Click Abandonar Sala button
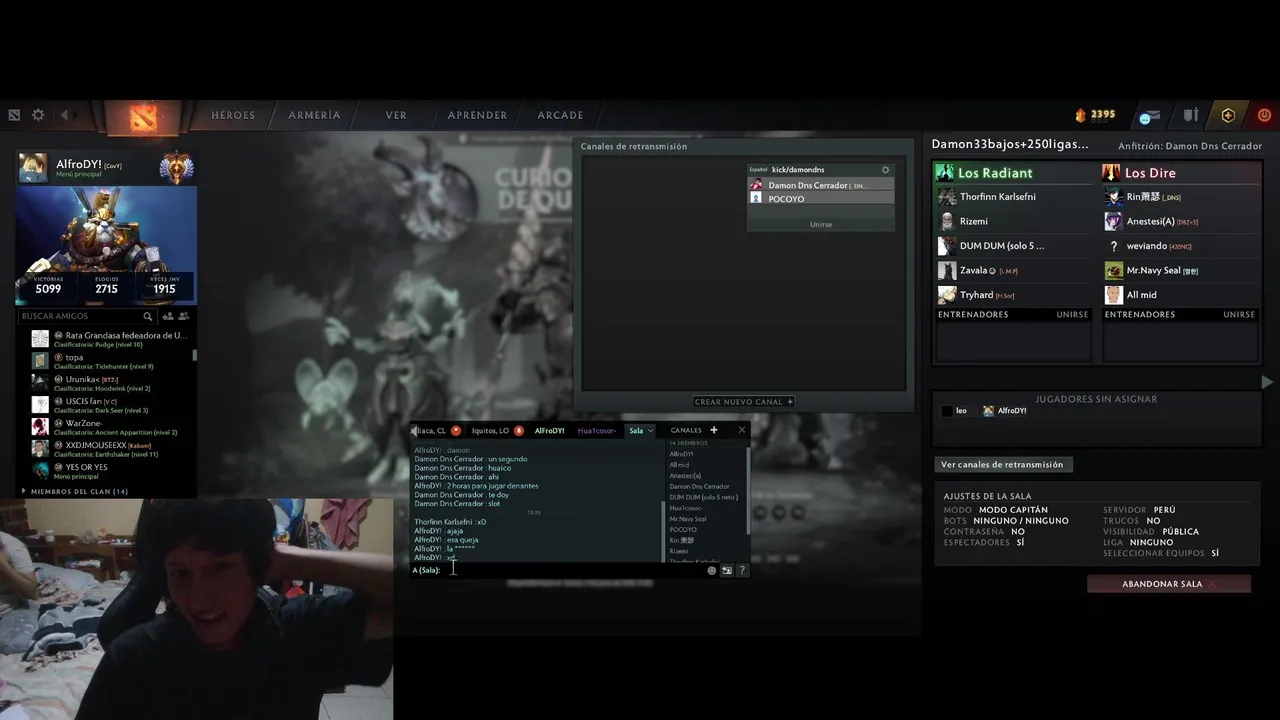Viewport: 1280px width, 720px height. point(1168,584)
